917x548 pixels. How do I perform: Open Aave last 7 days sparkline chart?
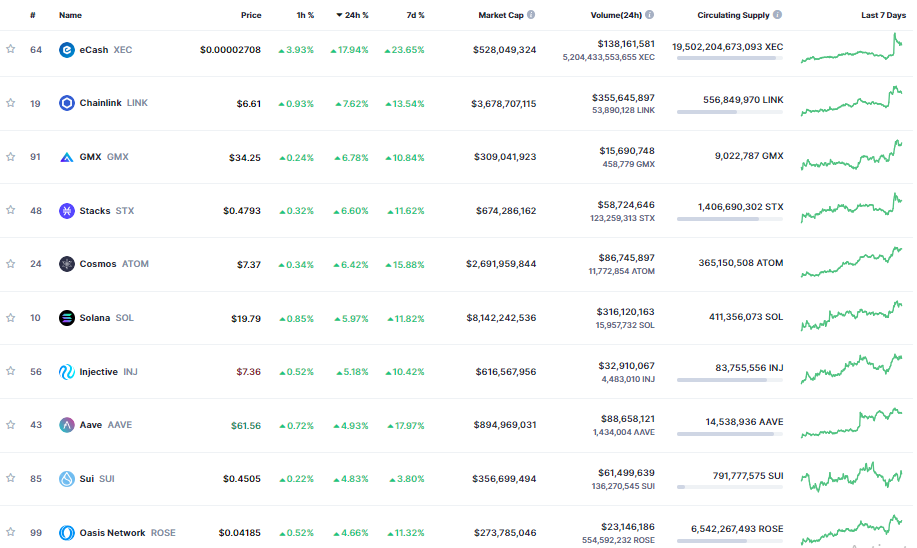tap(852, 423)
